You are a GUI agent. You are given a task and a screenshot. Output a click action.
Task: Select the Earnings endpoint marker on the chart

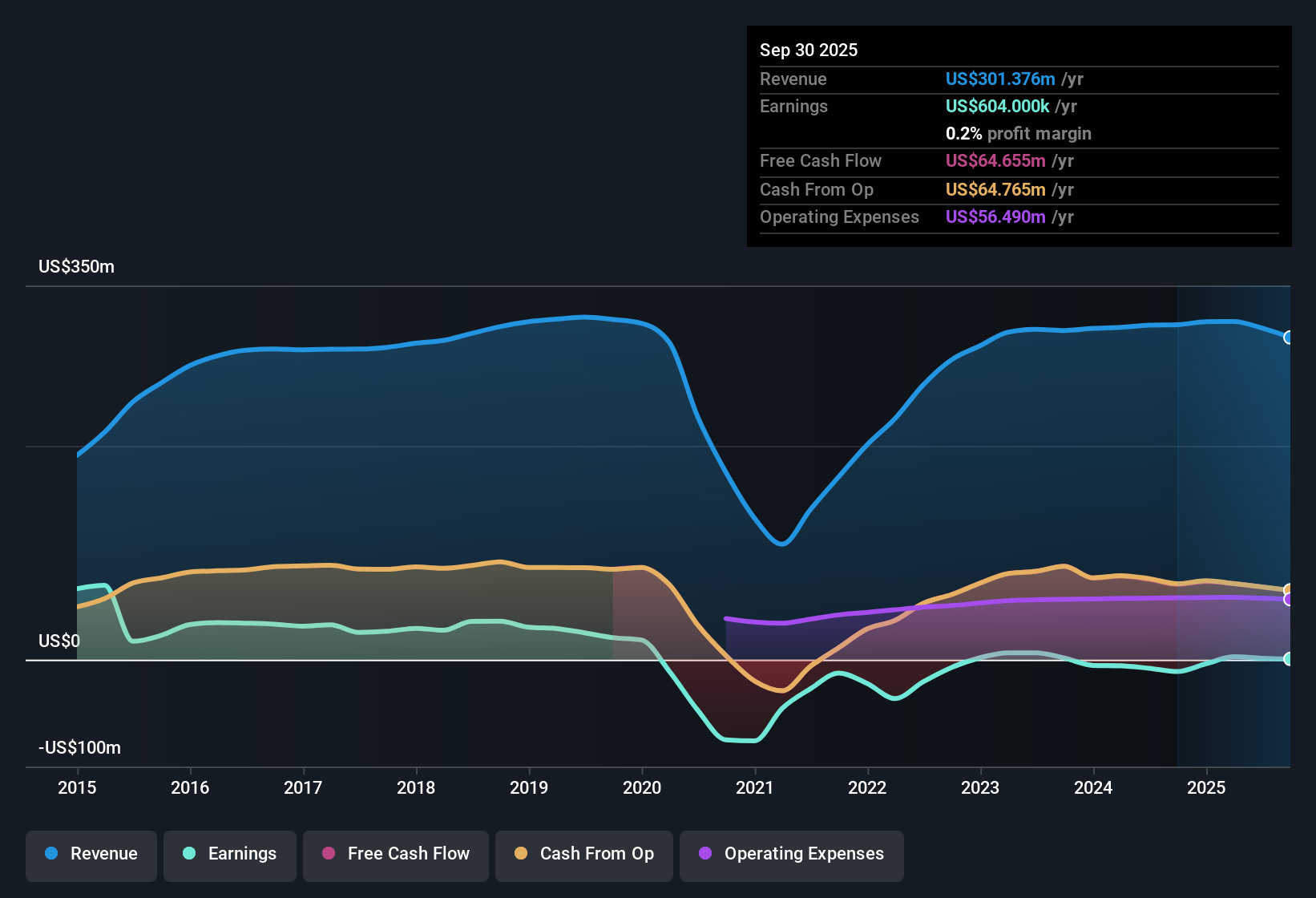(x=1288, y=660)
